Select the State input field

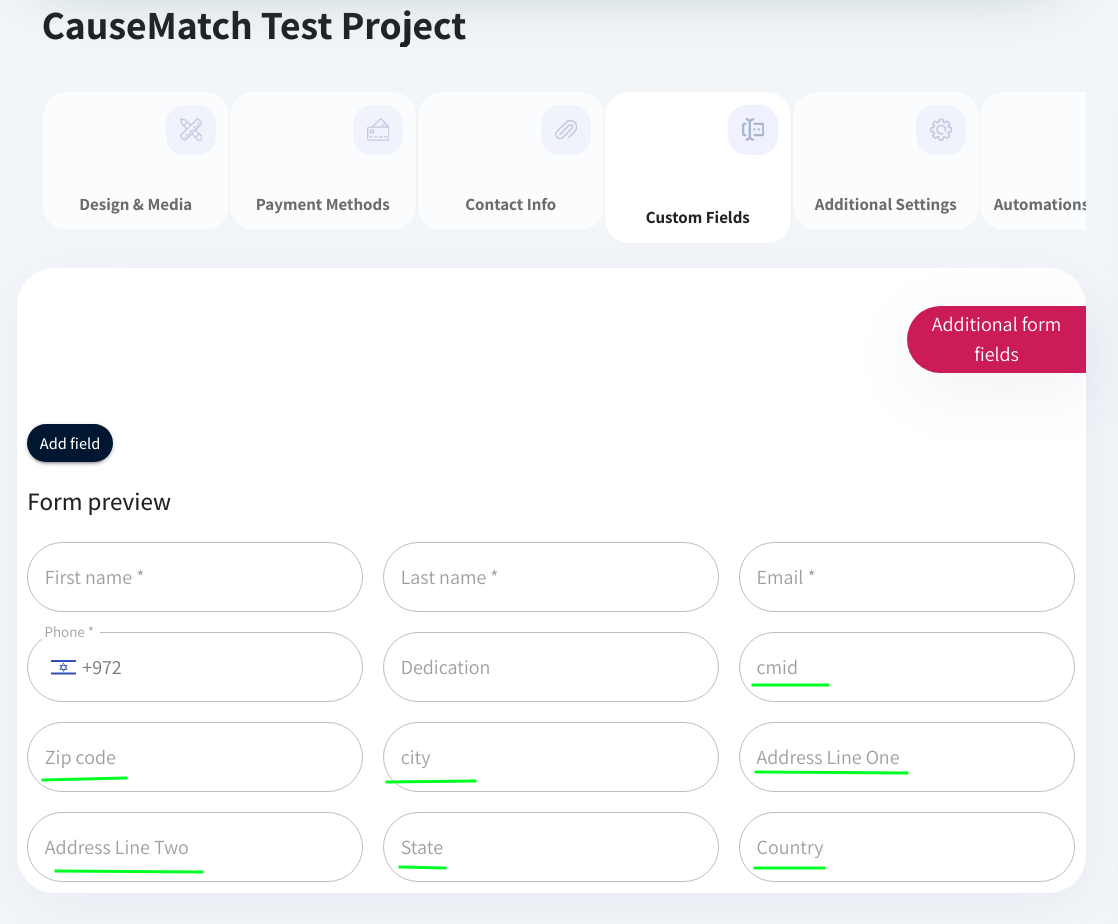click(550, 847)
